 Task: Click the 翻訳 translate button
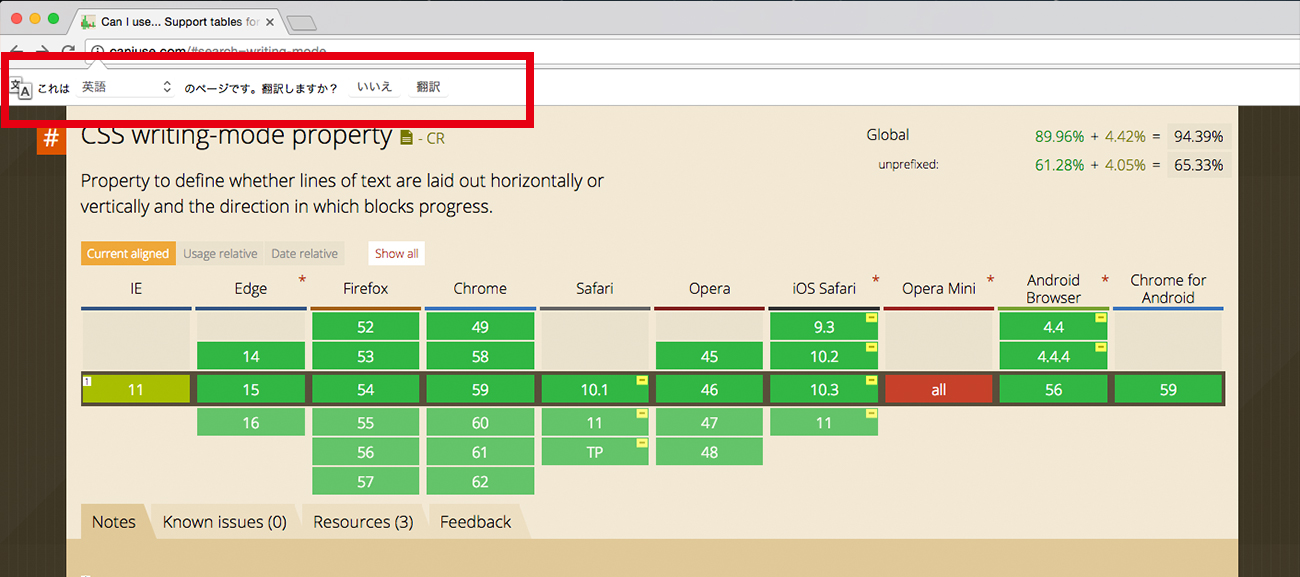428,87
